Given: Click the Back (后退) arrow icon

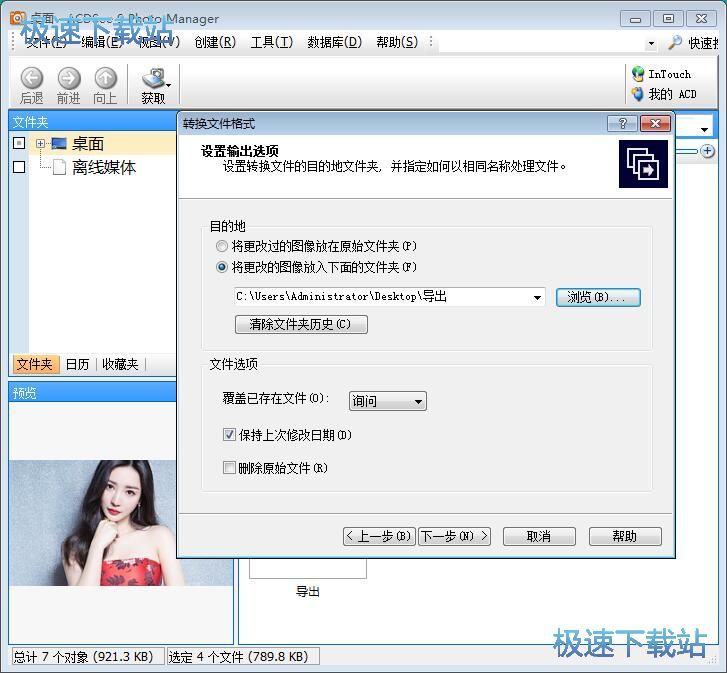Looking at the screenshot, I should [32, 78].
